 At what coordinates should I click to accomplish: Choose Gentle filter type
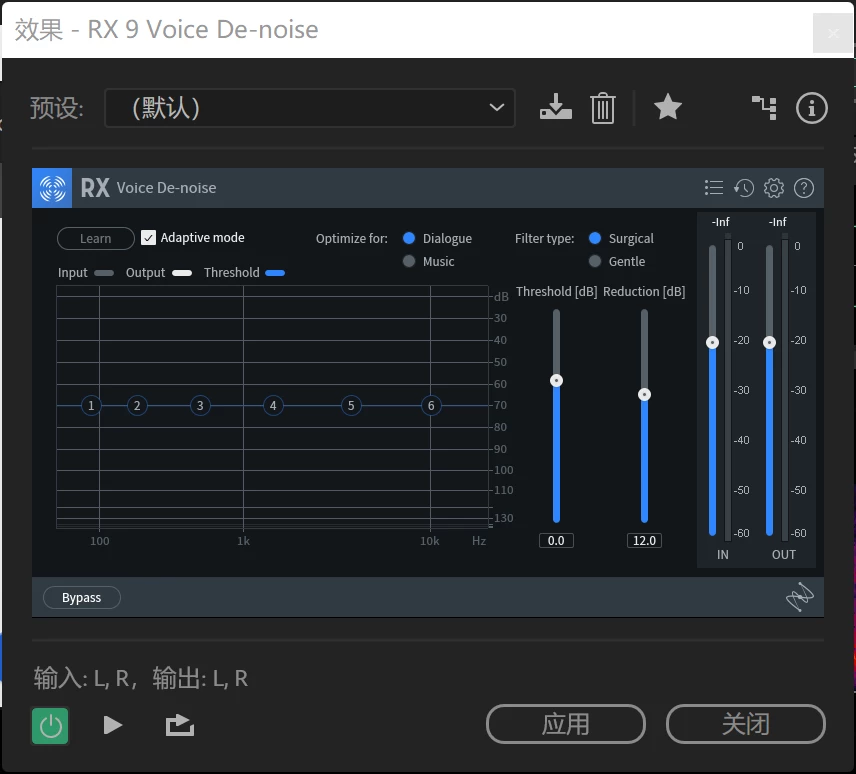[x=595, y=261]
